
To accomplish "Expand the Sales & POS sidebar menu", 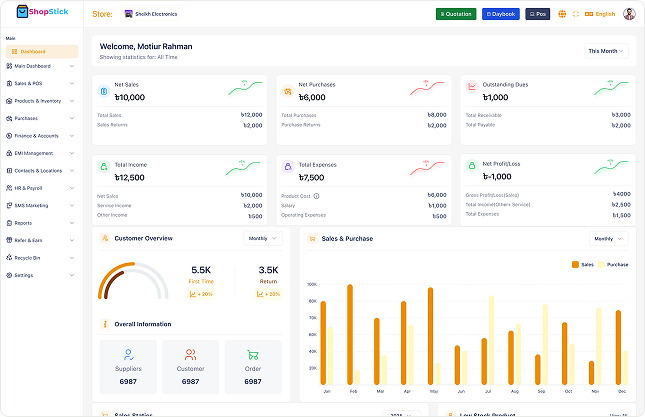I will [40, 83].
